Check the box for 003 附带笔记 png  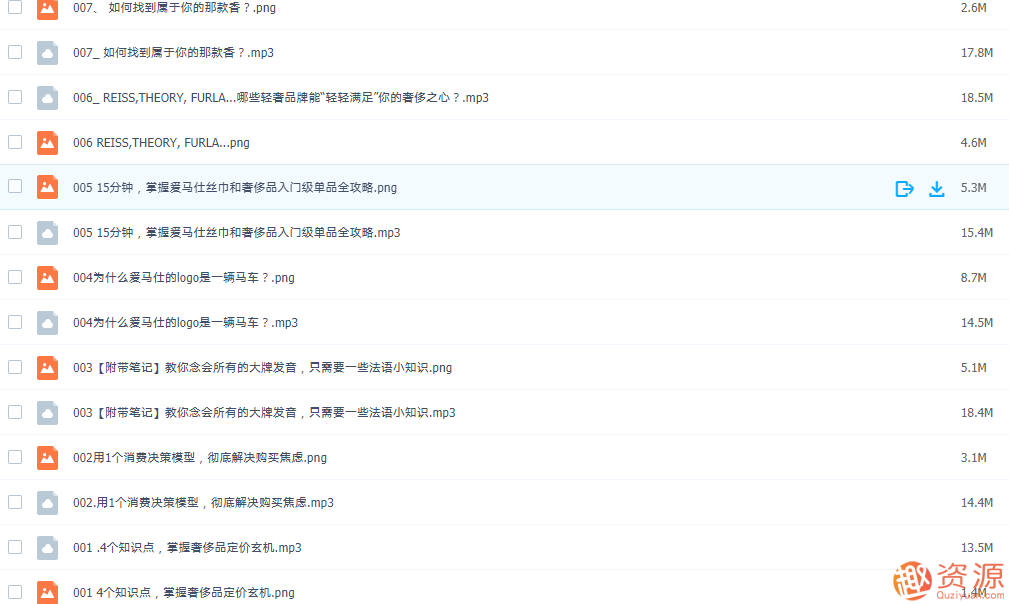(x=14, y=367)
